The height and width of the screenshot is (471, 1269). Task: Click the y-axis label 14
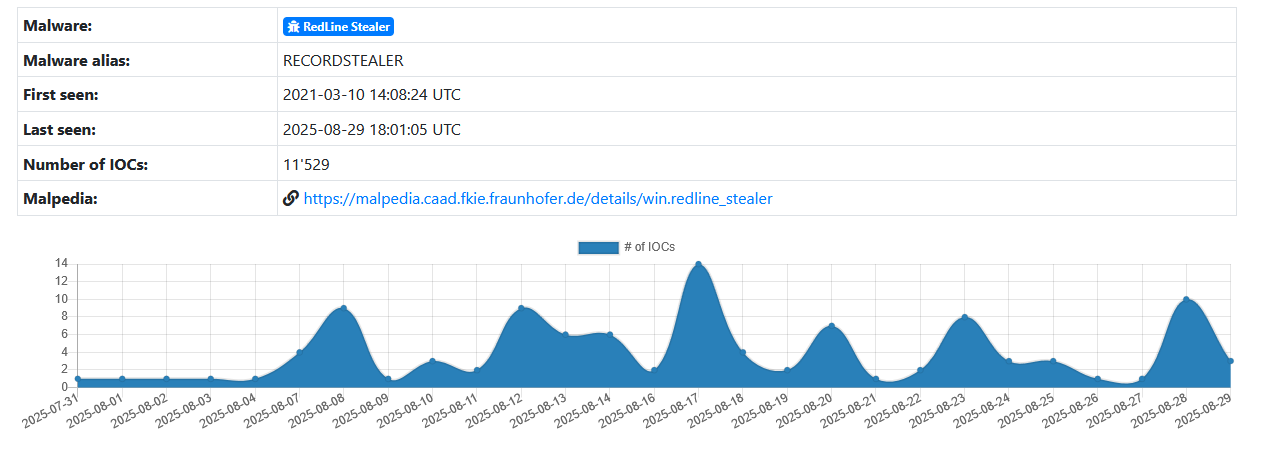point(61,263)
